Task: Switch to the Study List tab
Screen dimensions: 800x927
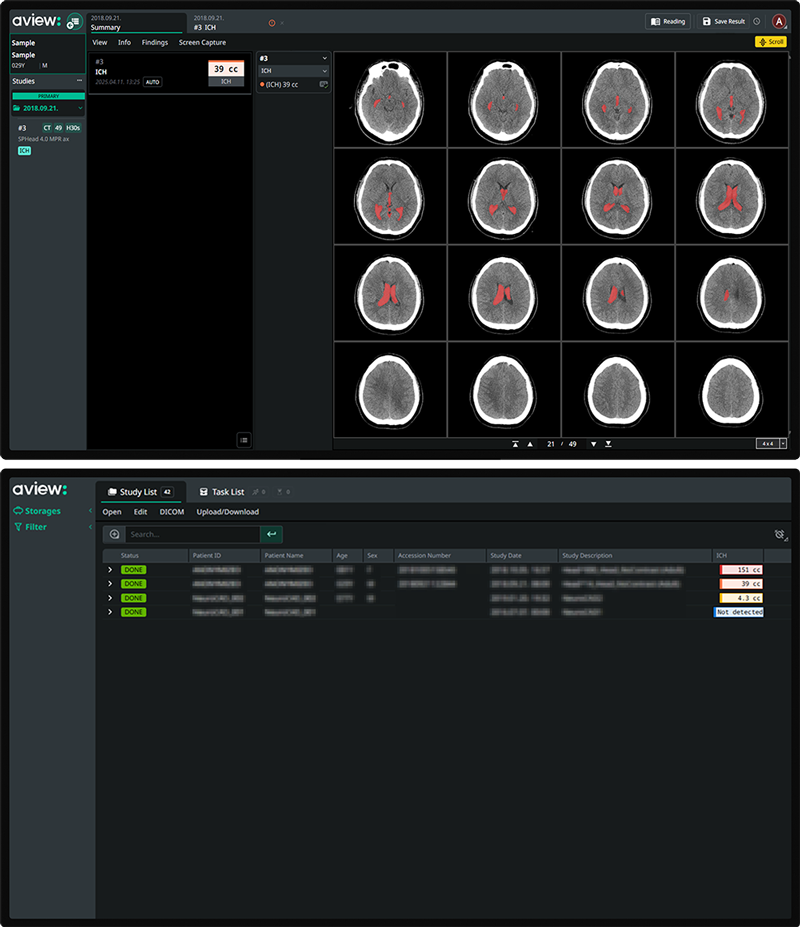Action: click(x=140, y=492)
